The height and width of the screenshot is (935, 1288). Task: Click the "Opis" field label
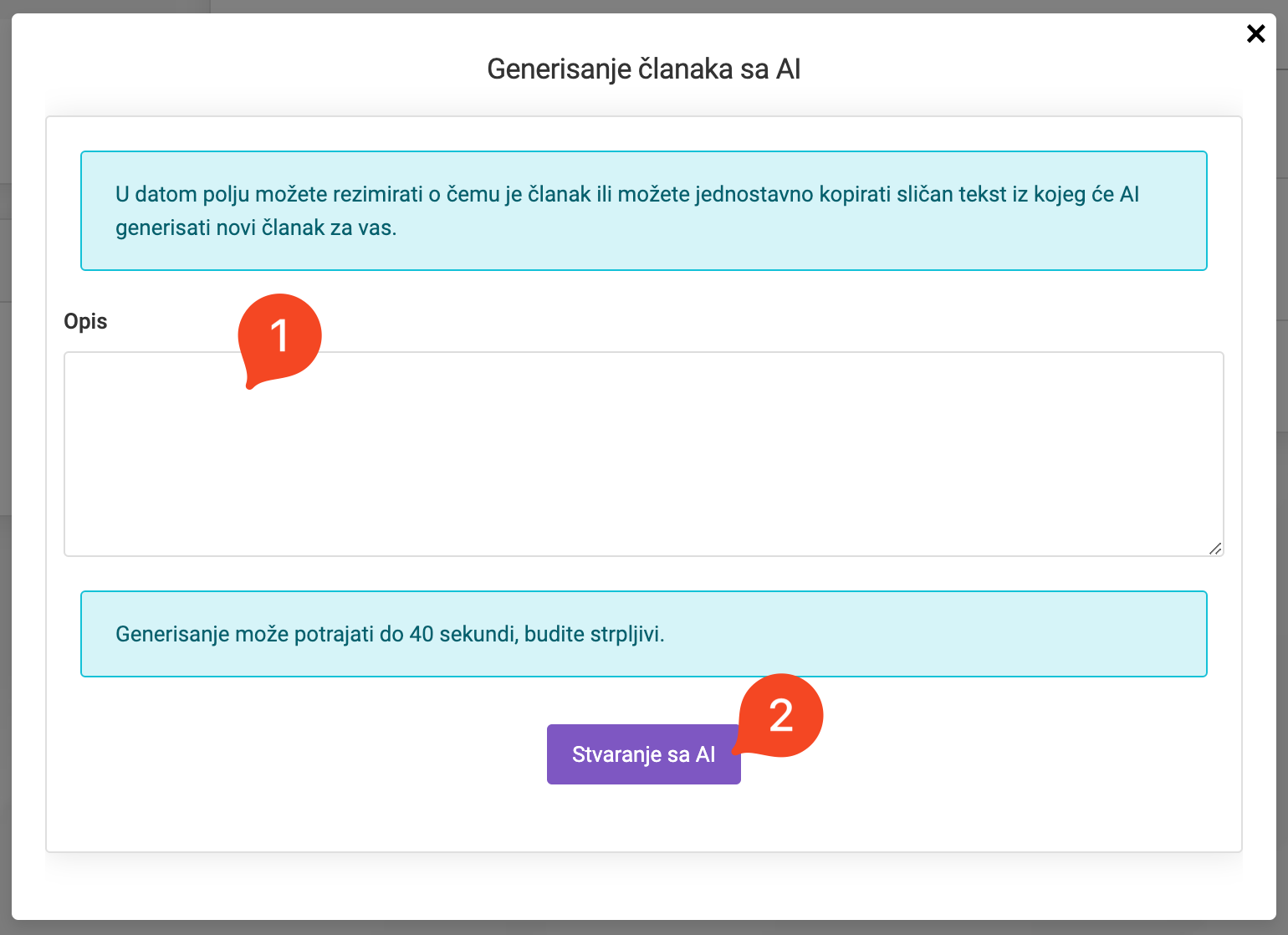(x=85, y=321)
